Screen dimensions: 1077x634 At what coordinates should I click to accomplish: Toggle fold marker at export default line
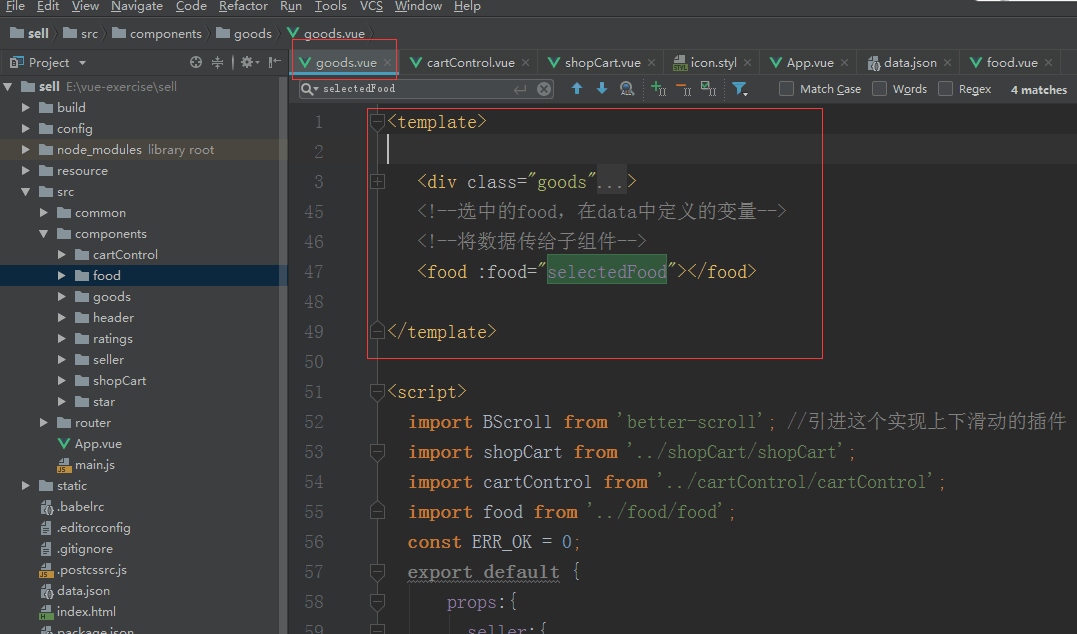tap(377, 572)
